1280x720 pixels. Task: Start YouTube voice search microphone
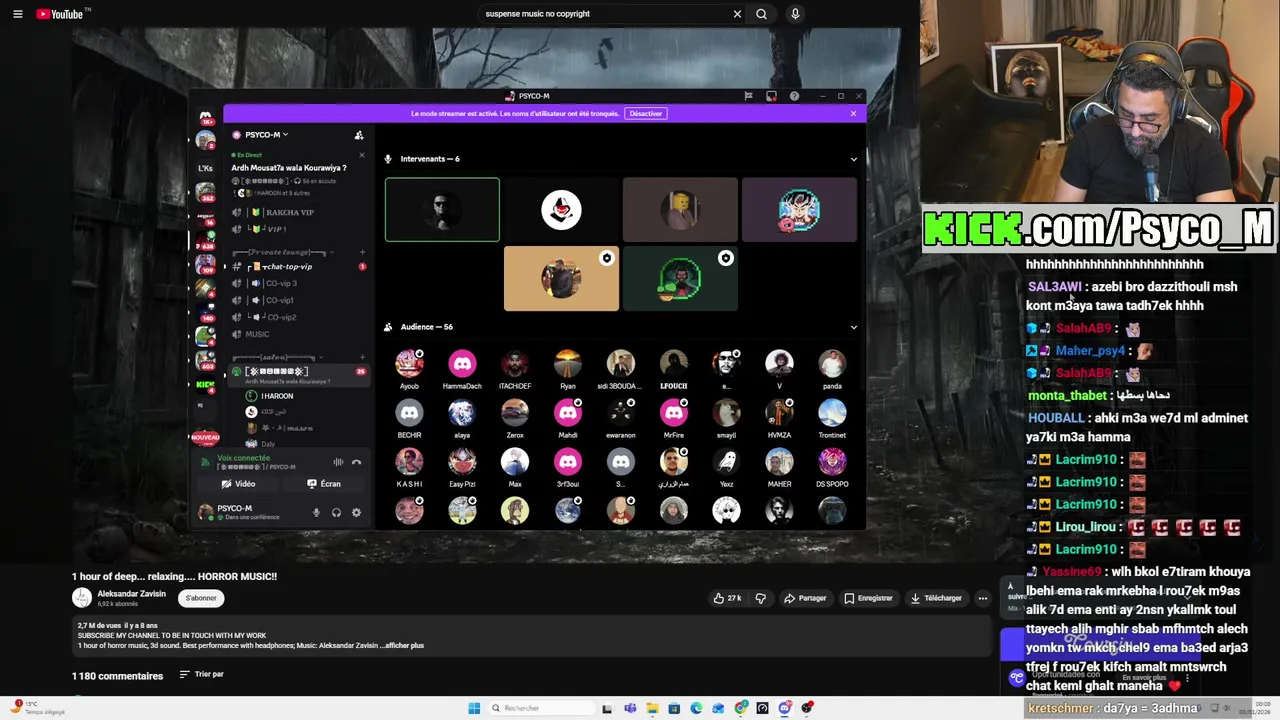point(795,14)
